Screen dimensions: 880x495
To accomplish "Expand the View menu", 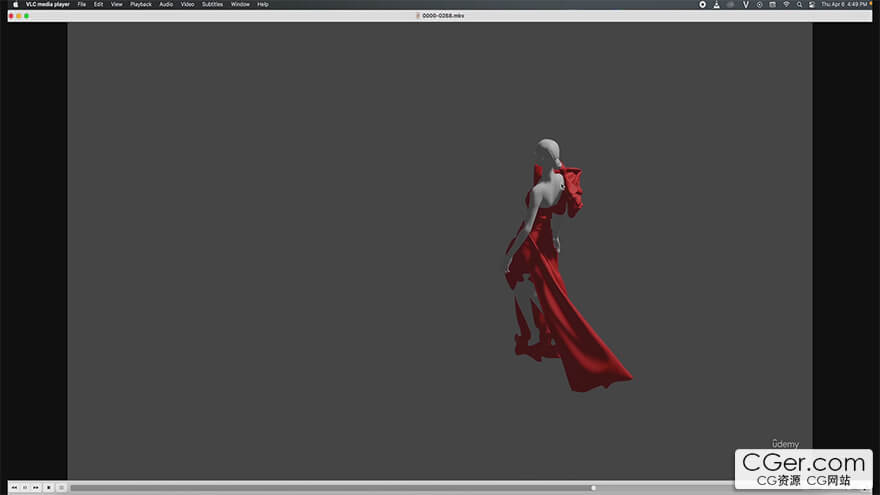I will 117,4.
